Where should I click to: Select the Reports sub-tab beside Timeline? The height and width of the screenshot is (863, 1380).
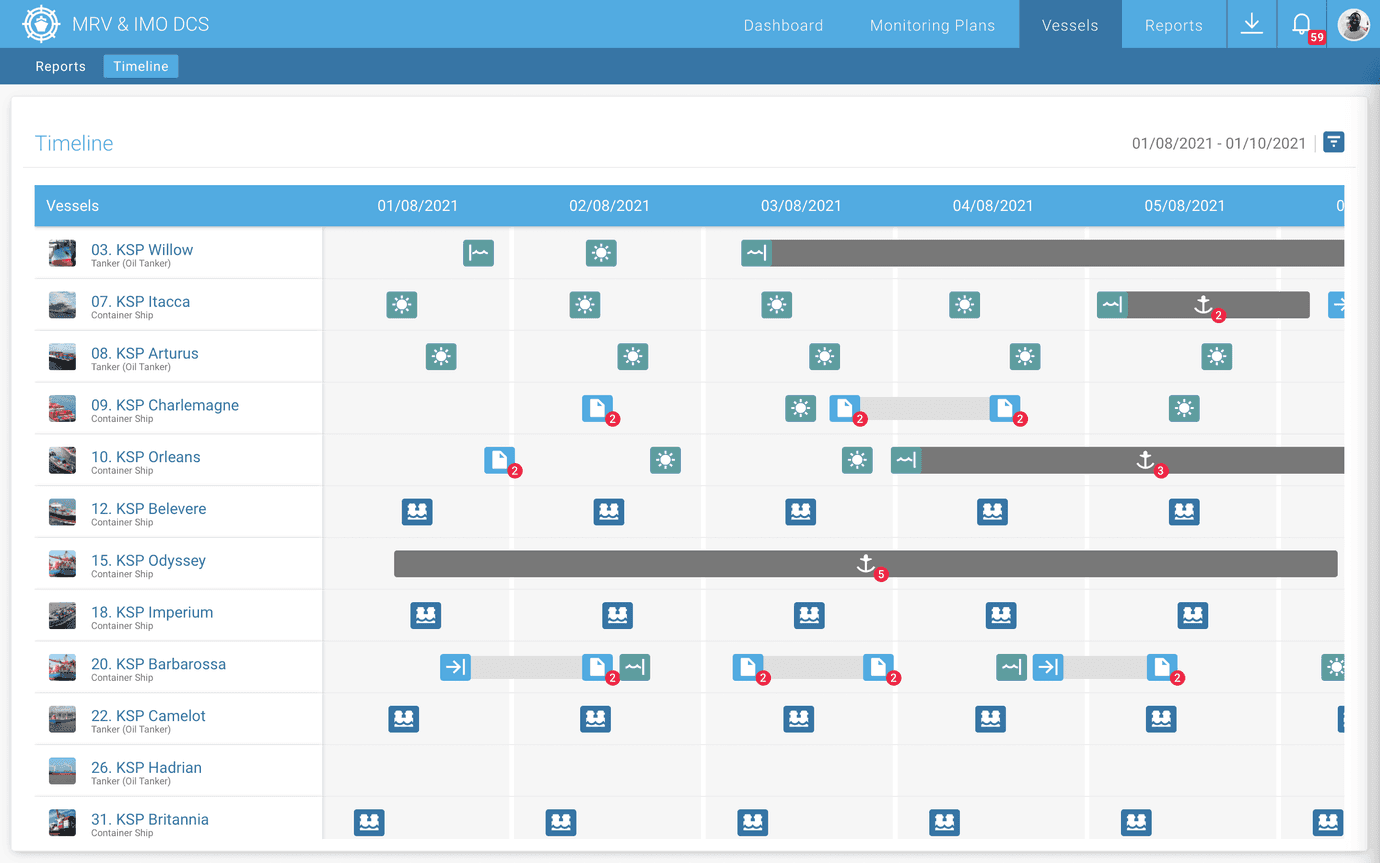pyautogui.click(x=60, y=67)
